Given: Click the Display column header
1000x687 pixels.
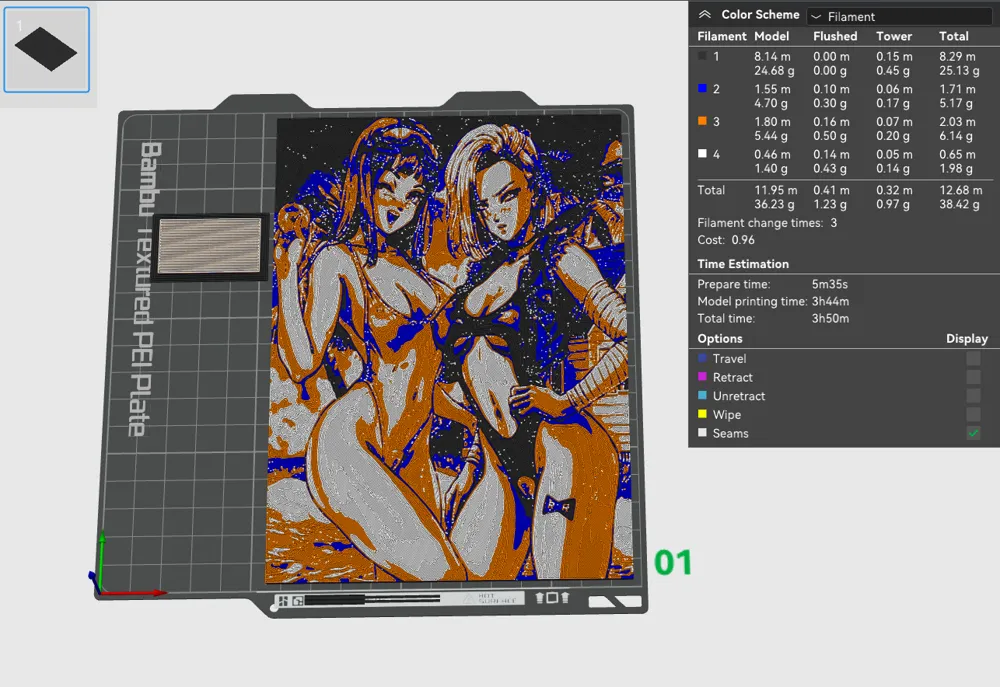Looking at the screenshot, I should (x=965, y=339).
